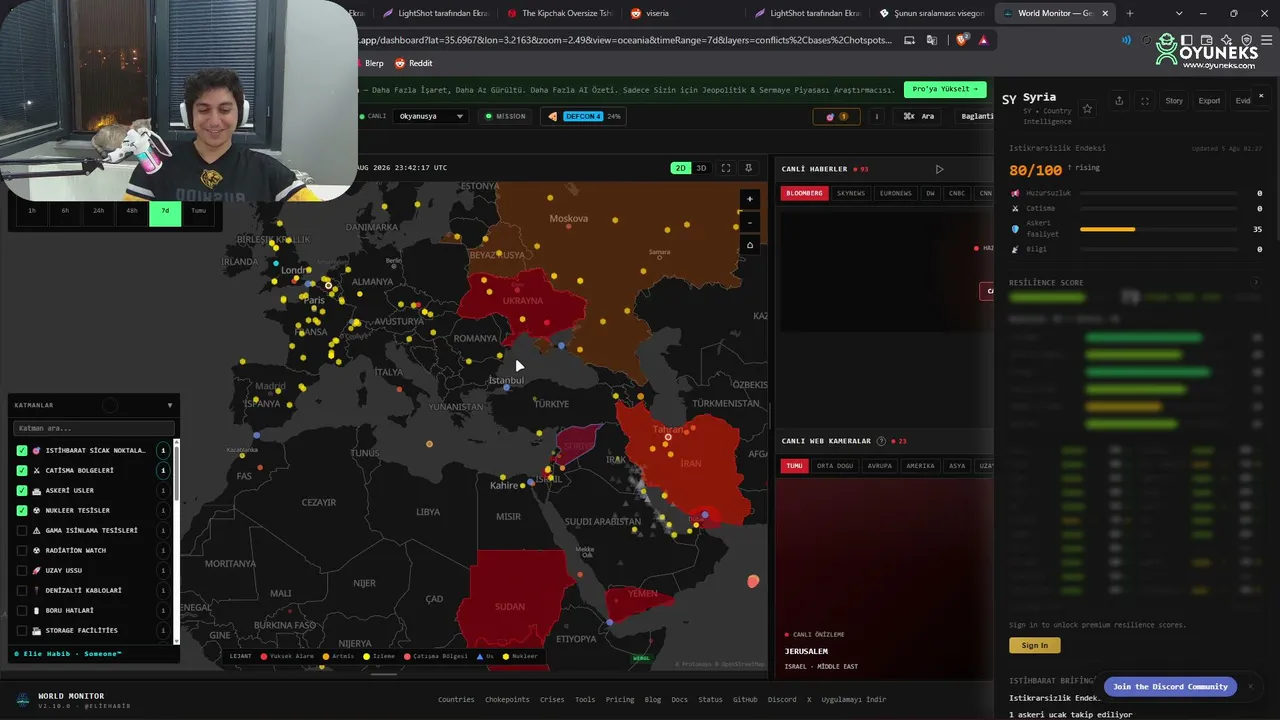Image resolution: width=1280 pixels, height=720 pixels.
Task: Select the 24h time range
Action: coord(98,211)
